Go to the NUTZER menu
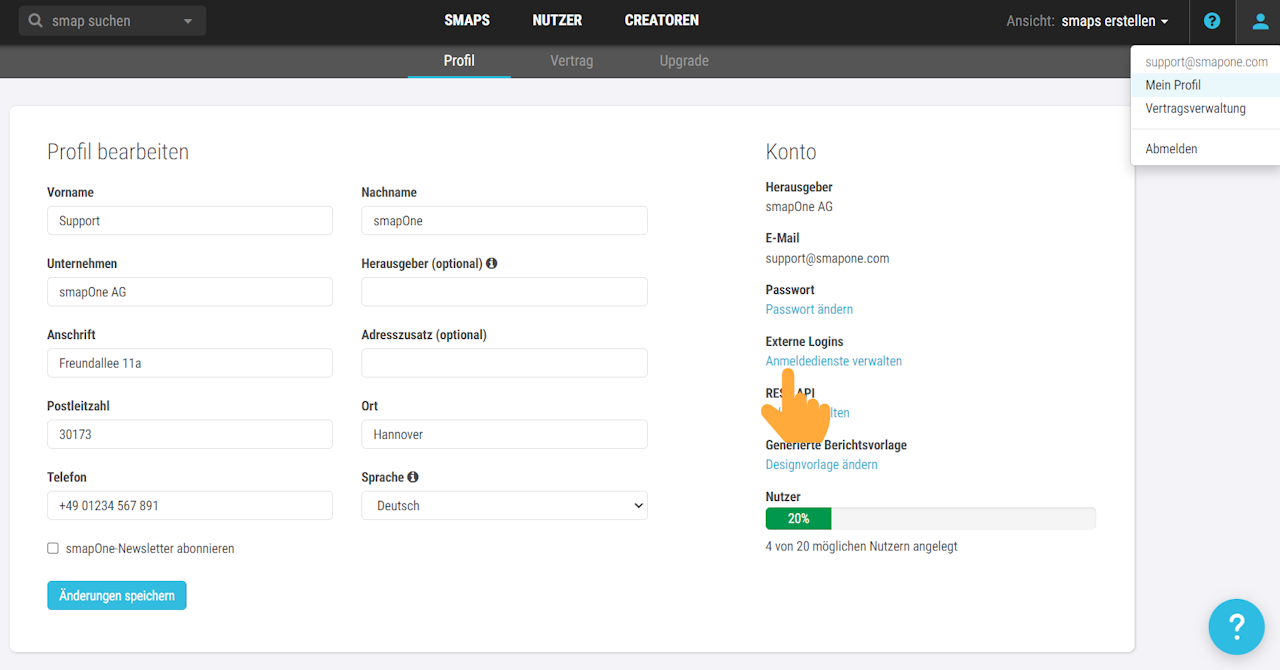 click(x=557, y=20)
